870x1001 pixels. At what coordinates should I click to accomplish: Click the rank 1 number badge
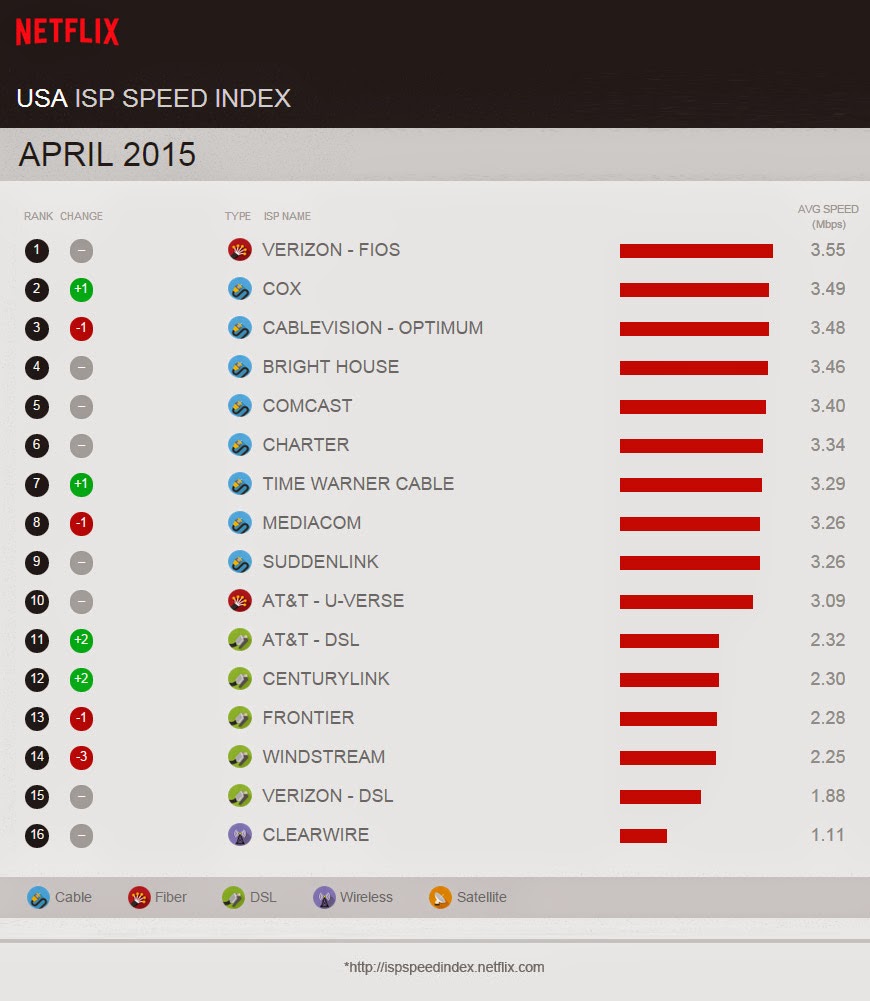[x=37, y=250]
